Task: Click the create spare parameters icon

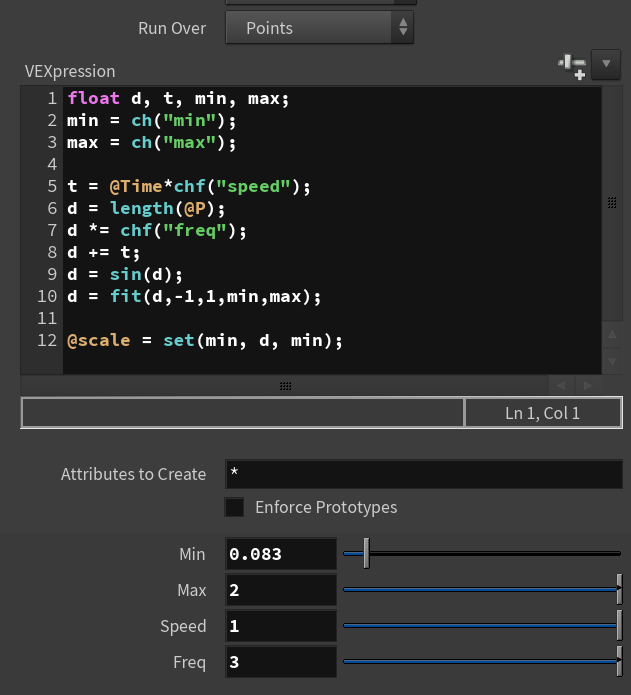Action: tap(573, 66)
